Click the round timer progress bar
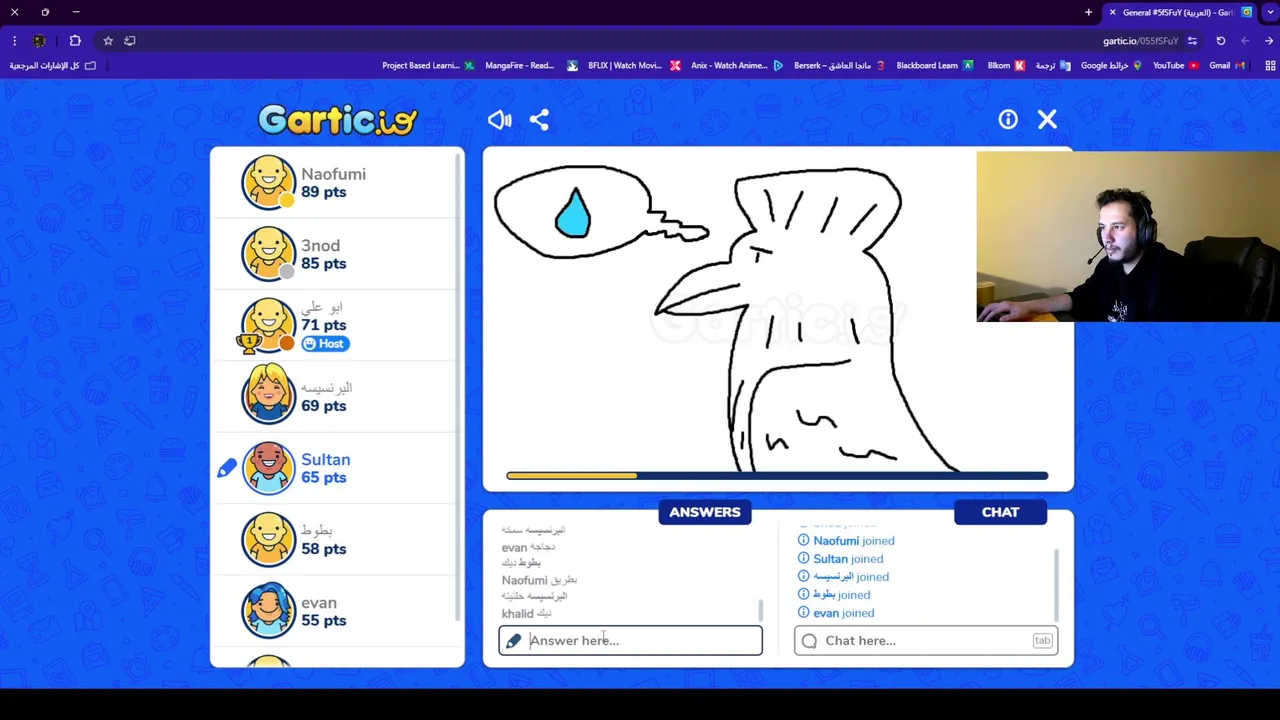Screen dimensions: 1280x720 click(x=777, y=476)
